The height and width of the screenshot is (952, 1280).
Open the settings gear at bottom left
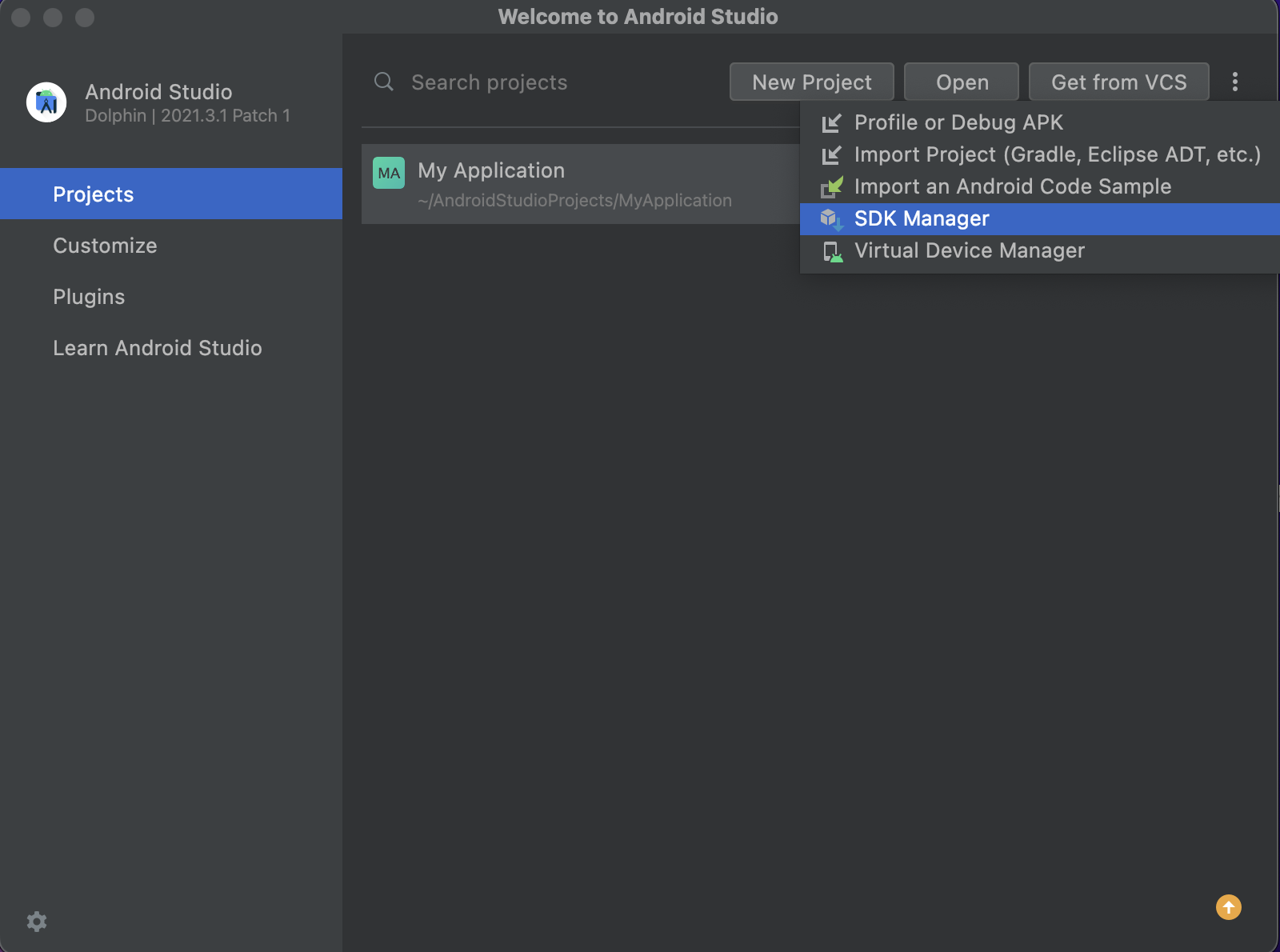pyautogui.click(x=37, y=922)
